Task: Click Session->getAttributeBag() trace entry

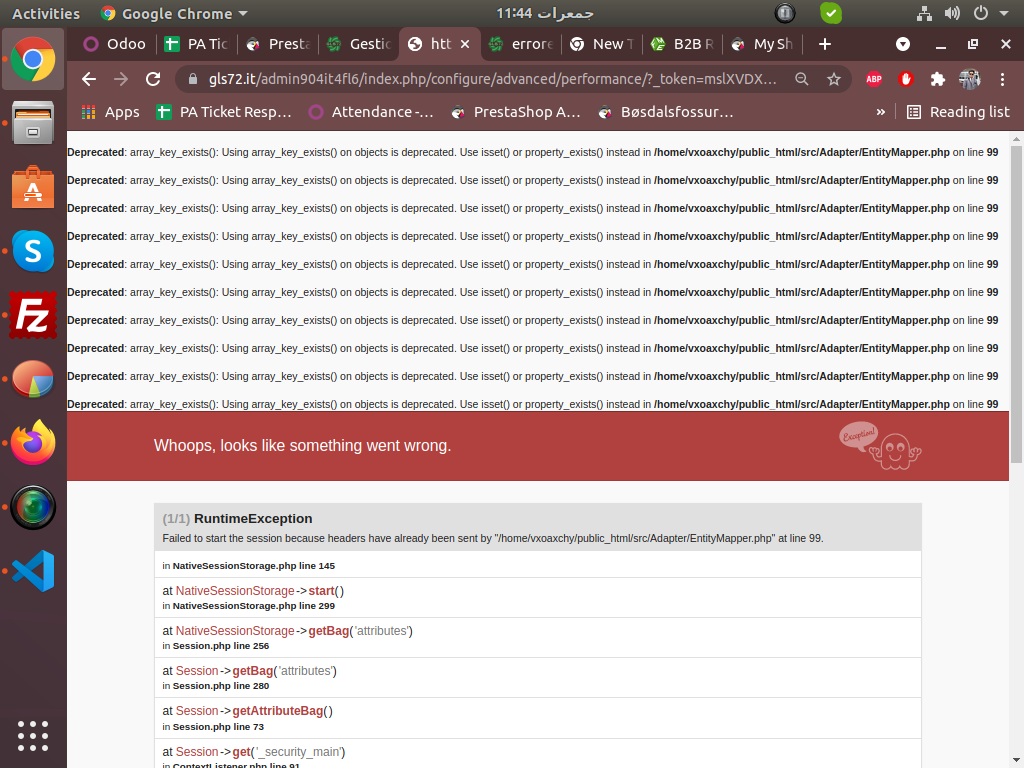Action: pos(248,711)
